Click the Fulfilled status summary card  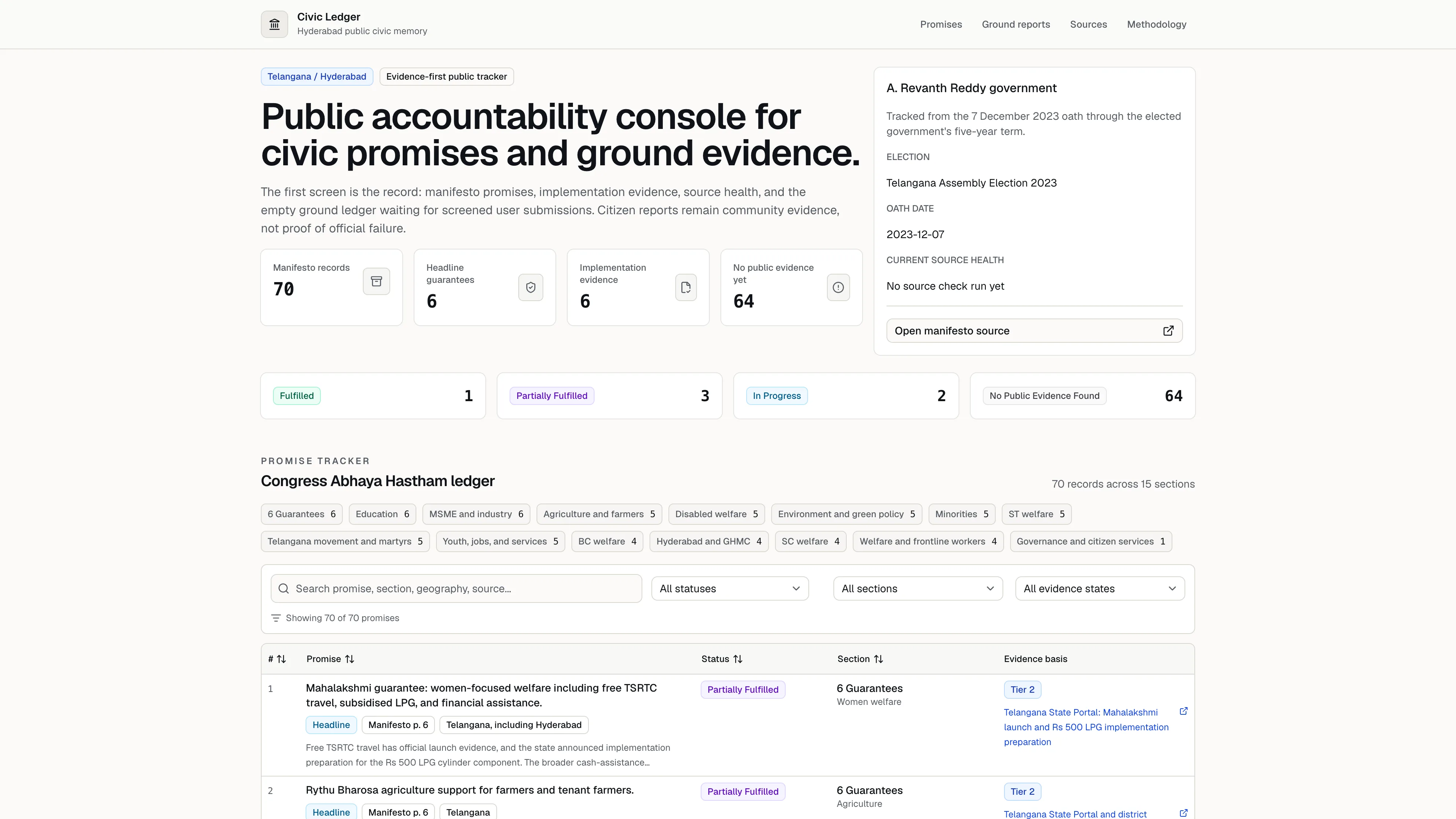point(373,395)
